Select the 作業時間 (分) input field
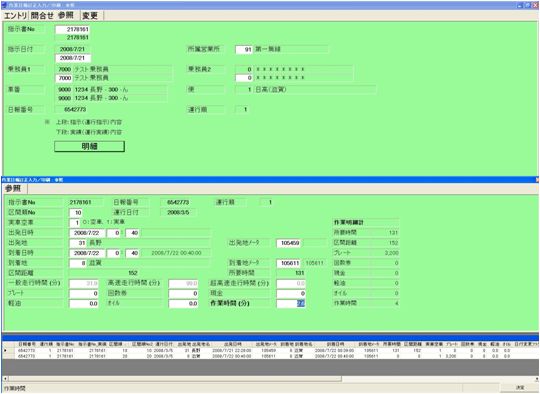Screen dimensions: 540x394 pyautogui.click(x=291, y=303)
